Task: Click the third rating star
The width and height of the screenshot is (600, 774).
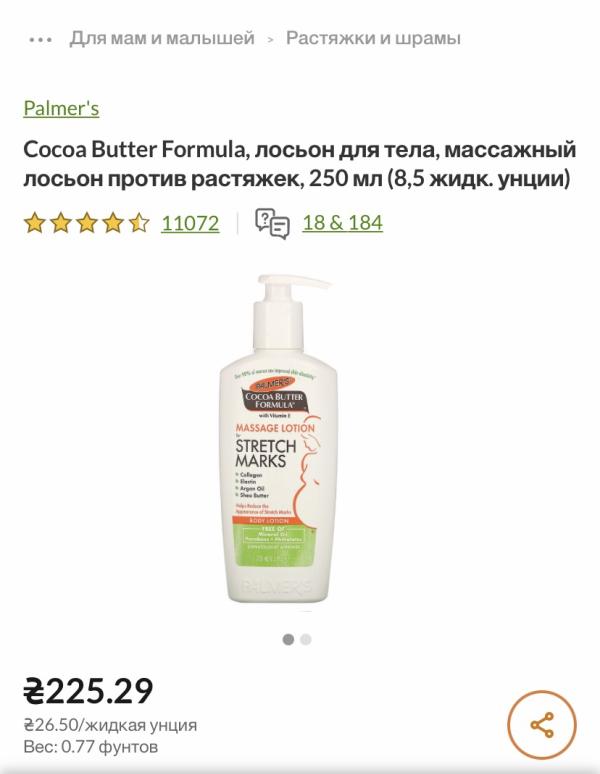Action: click(87, 223)
